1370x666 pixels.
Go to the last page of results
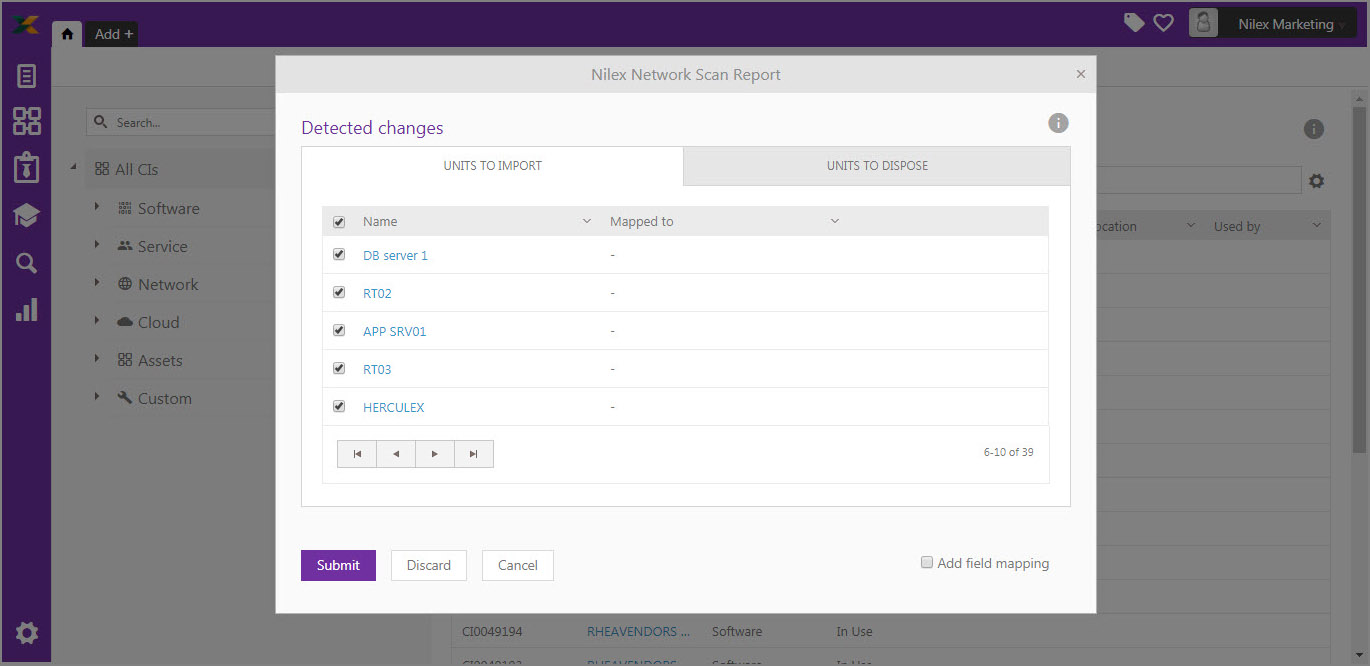[474, 454]
